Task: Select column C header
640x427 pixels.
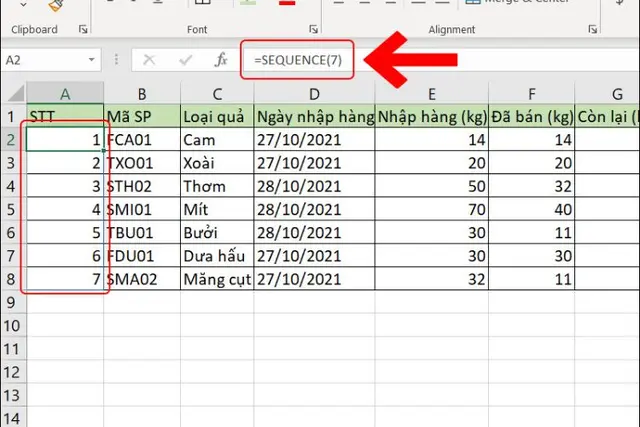Action: pos(217,94)
